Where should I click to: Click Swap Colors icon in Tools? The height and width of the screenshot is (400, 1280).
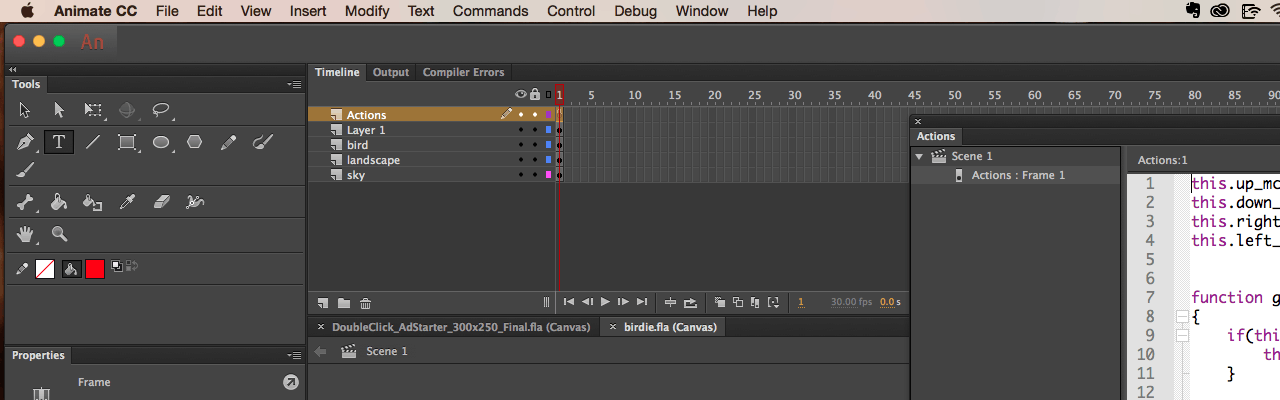[131, 266]
